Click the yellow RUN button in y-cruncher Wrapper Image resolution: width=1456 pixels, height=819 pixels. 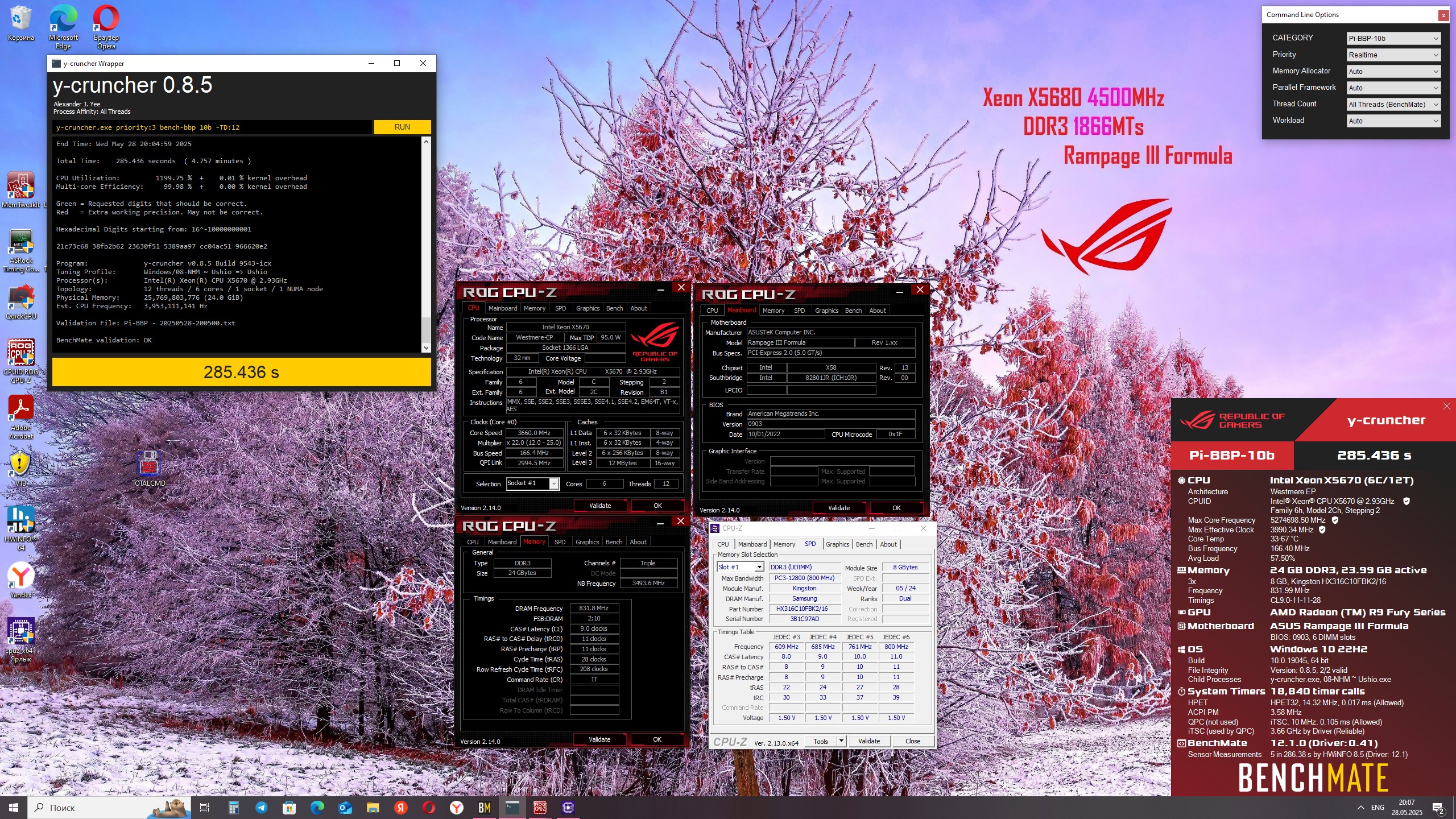(x=402, y=127)
